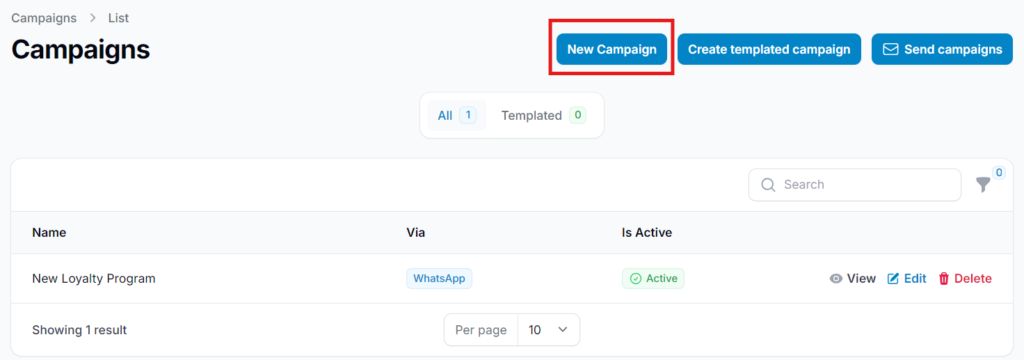1024x360 pixels.
Task: Focus the Search input field
Action: [855, 185]
